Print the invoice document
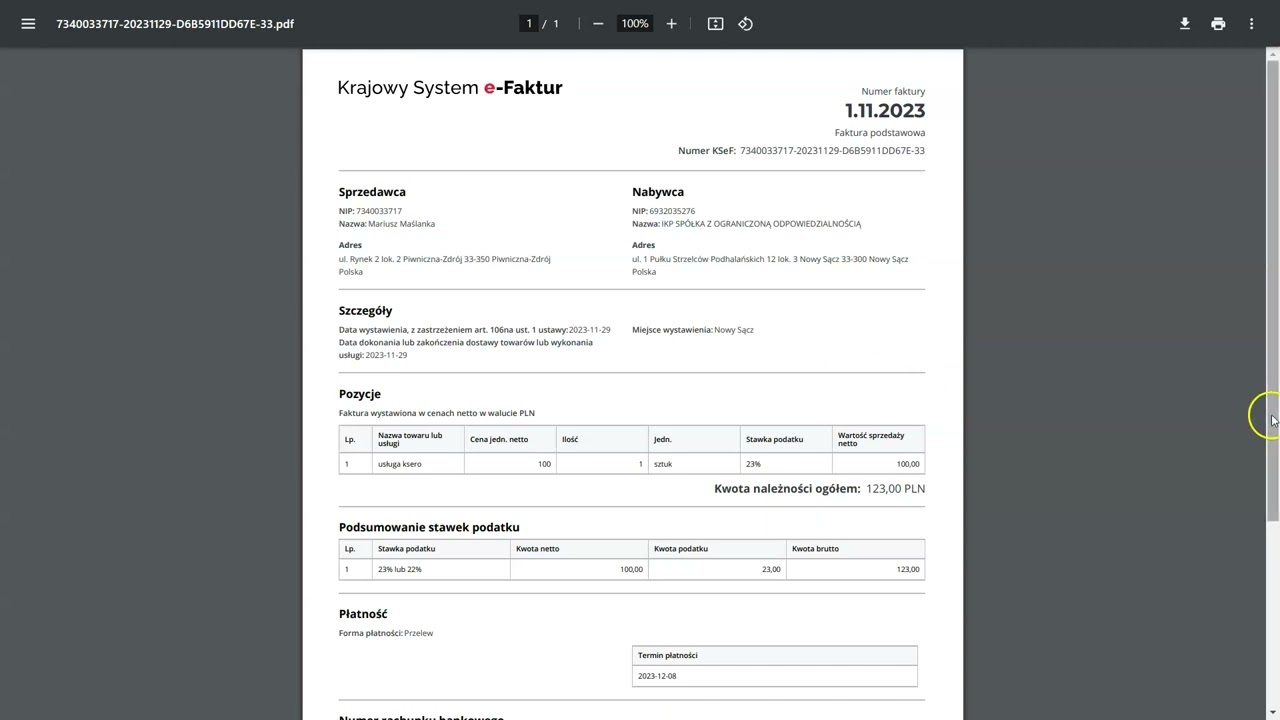 coord(1218,24)
